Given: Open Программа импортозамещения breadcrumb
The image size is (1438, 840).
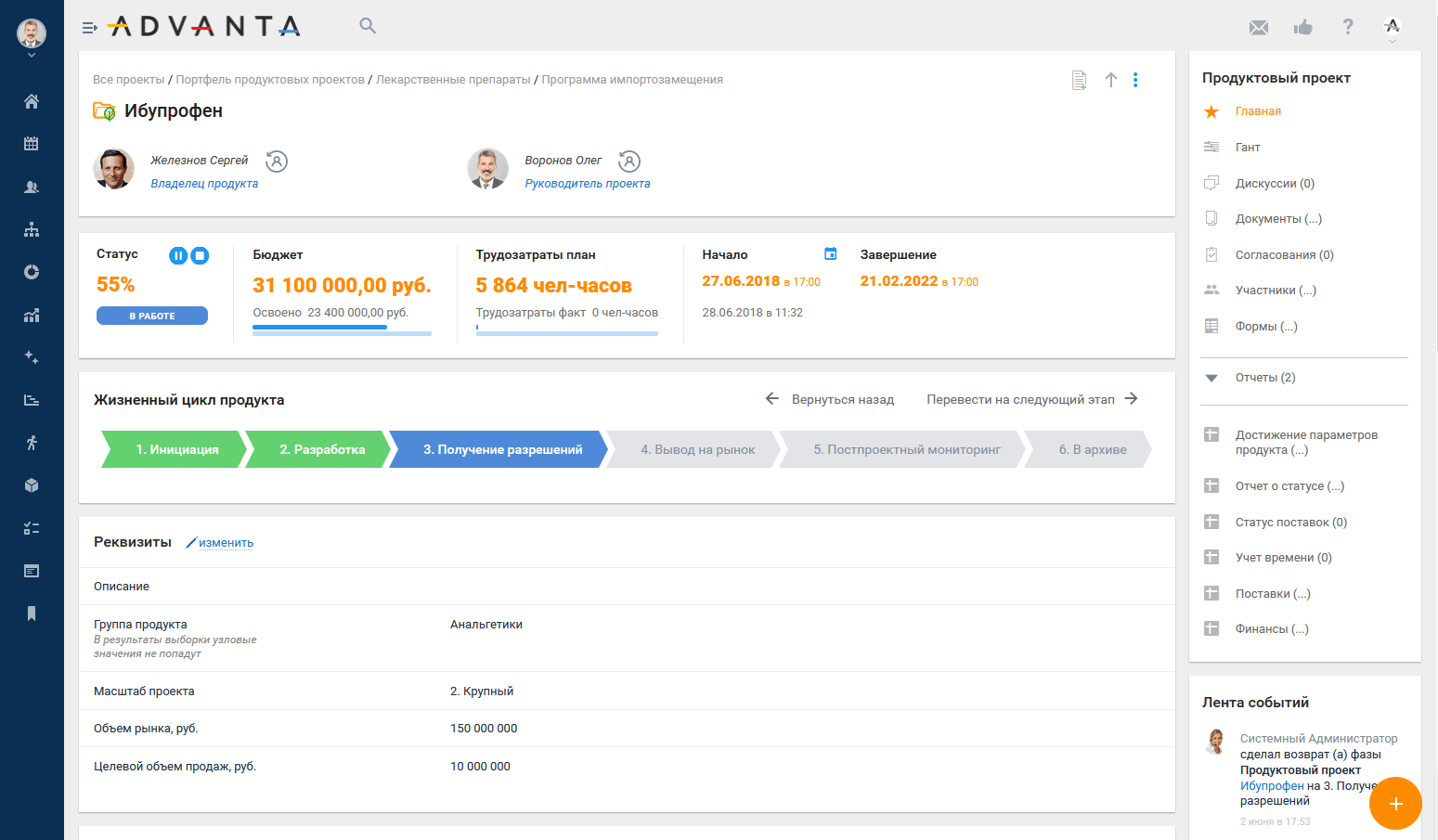Looking at the screenshot, I should [x=632, y=80].
